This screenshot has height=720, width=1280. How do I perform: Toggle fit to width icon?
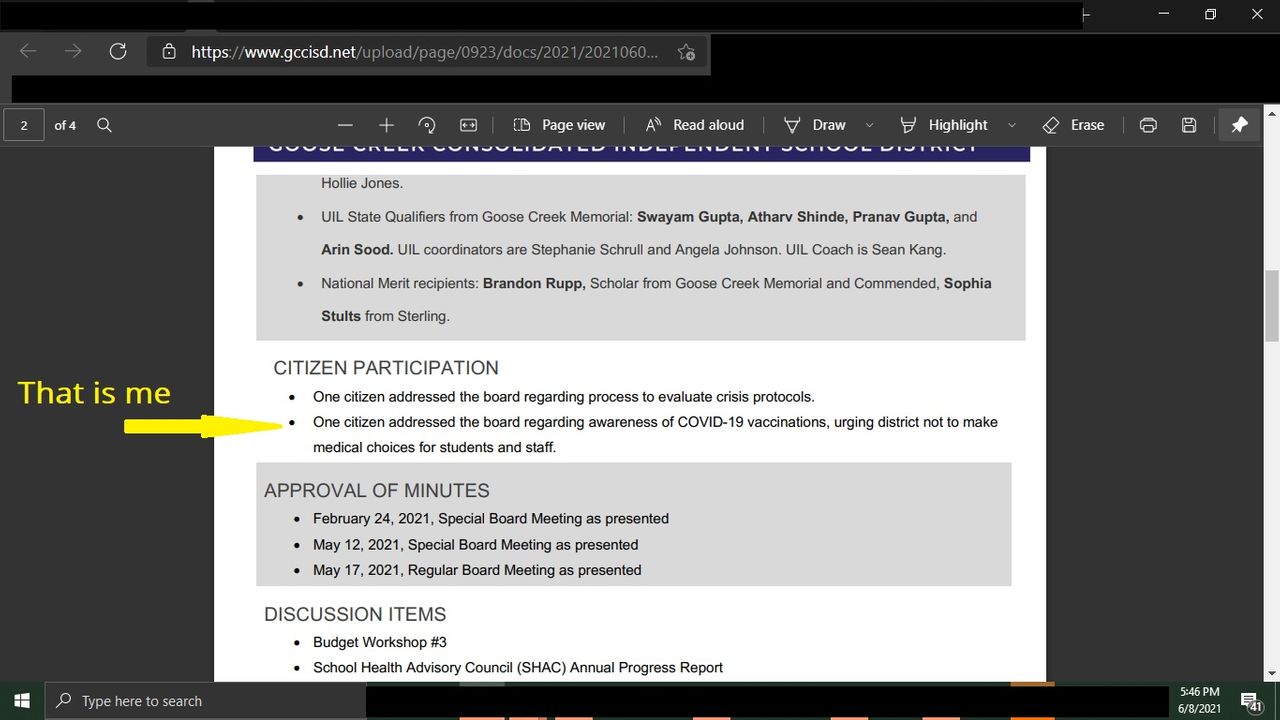coord(468,125)
